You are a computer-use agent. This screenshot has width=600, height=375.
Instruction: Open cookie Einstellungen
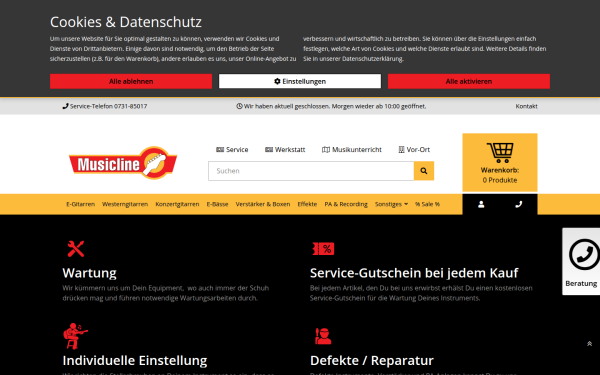tap(300, 81)
